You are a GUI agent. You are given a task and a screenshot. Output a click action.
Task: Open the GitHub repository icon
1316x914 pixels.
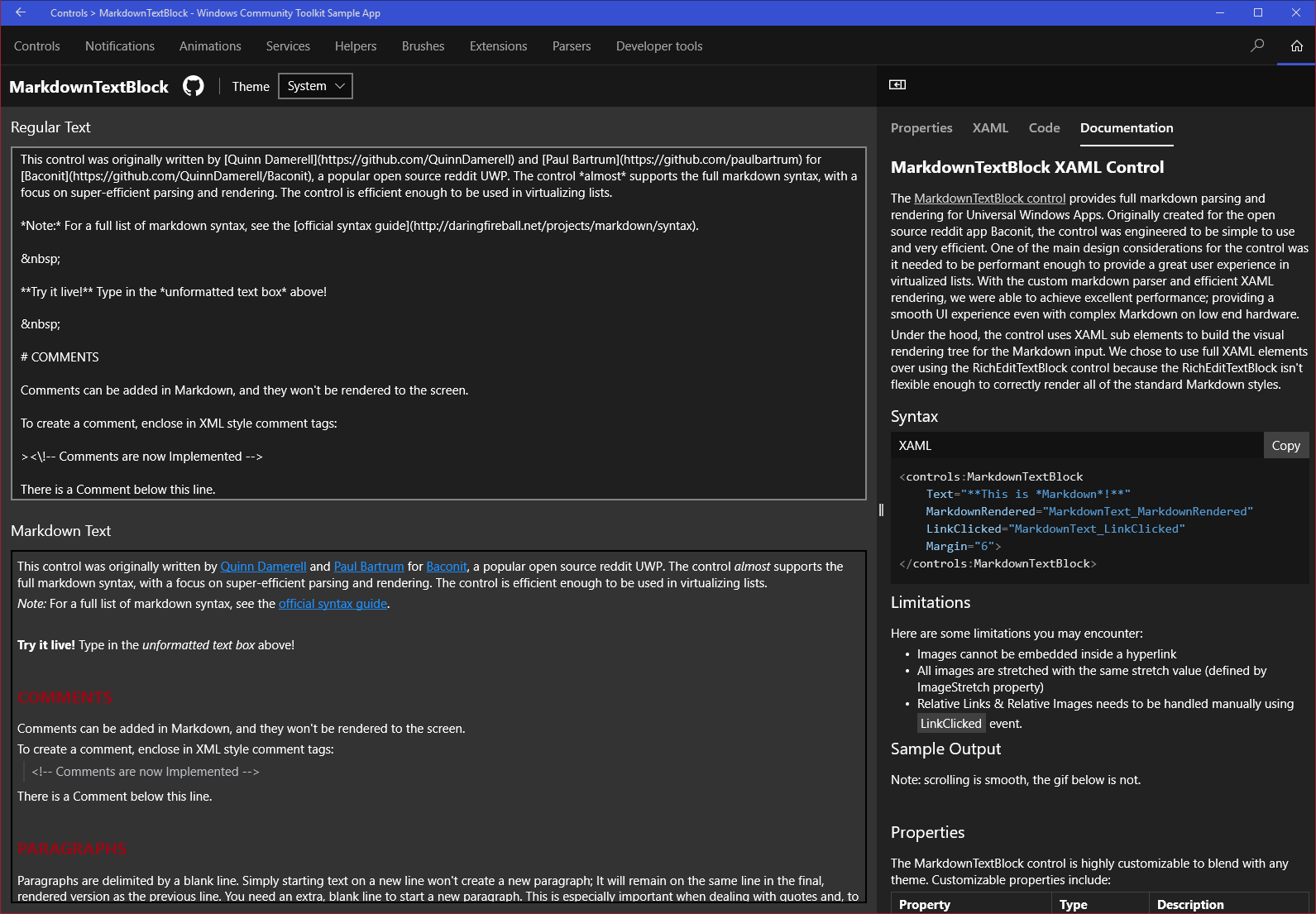pos(193,86)
